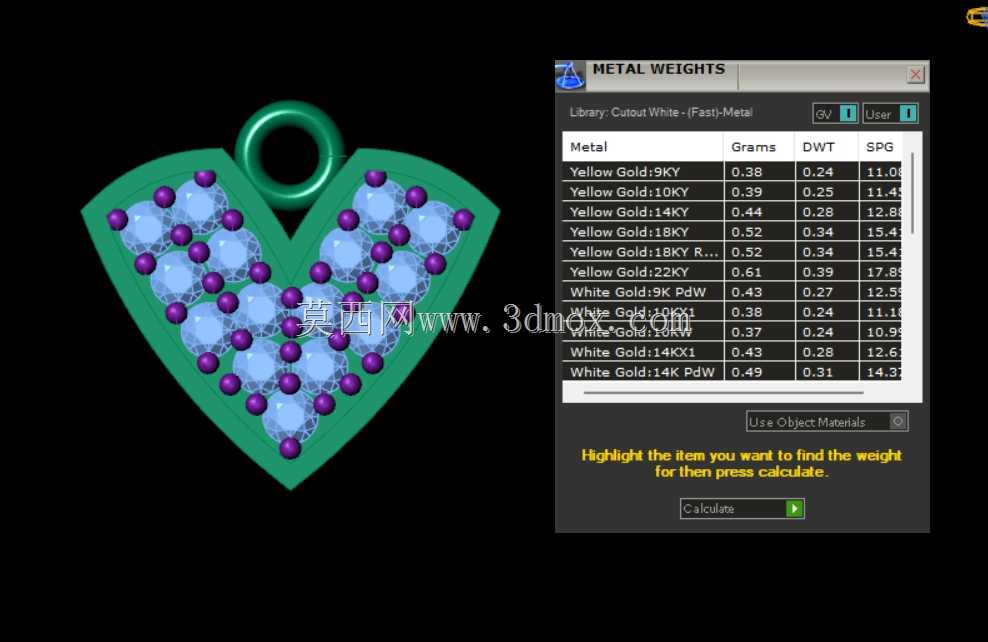Click the SPG column header
The height and width of the screenshot is (642, 988).
pos(880,147)
